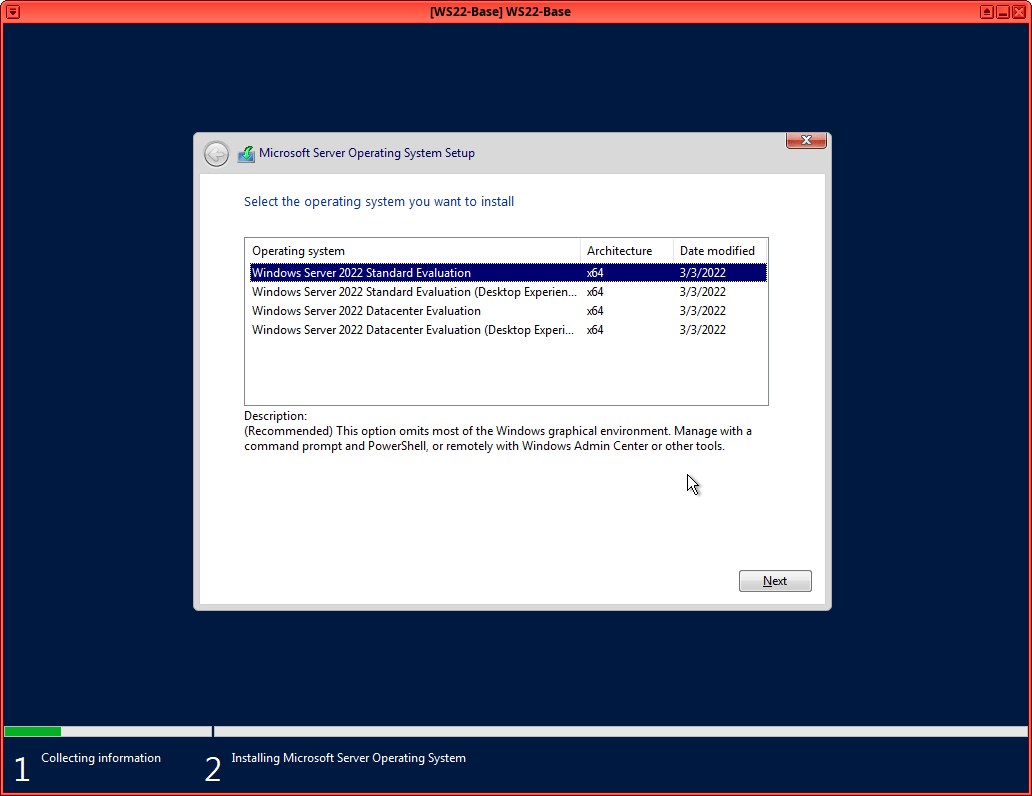
Task: Click Installing Microsoft Server Operating System label
Action: tap(348, 758)
